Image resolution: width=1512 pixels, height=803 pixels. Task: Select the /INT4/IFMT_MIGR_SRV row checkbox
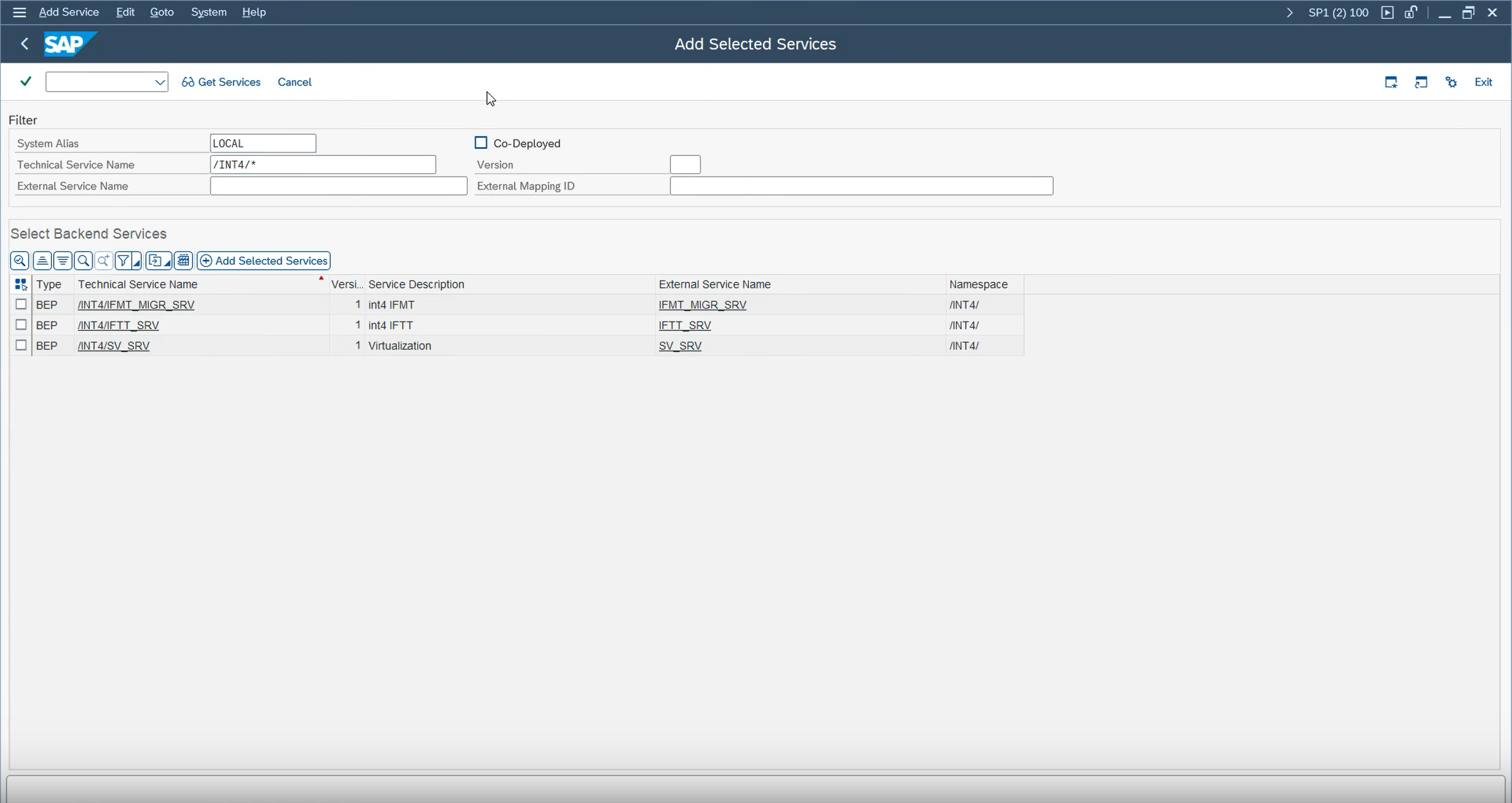(x=21, y=304)
